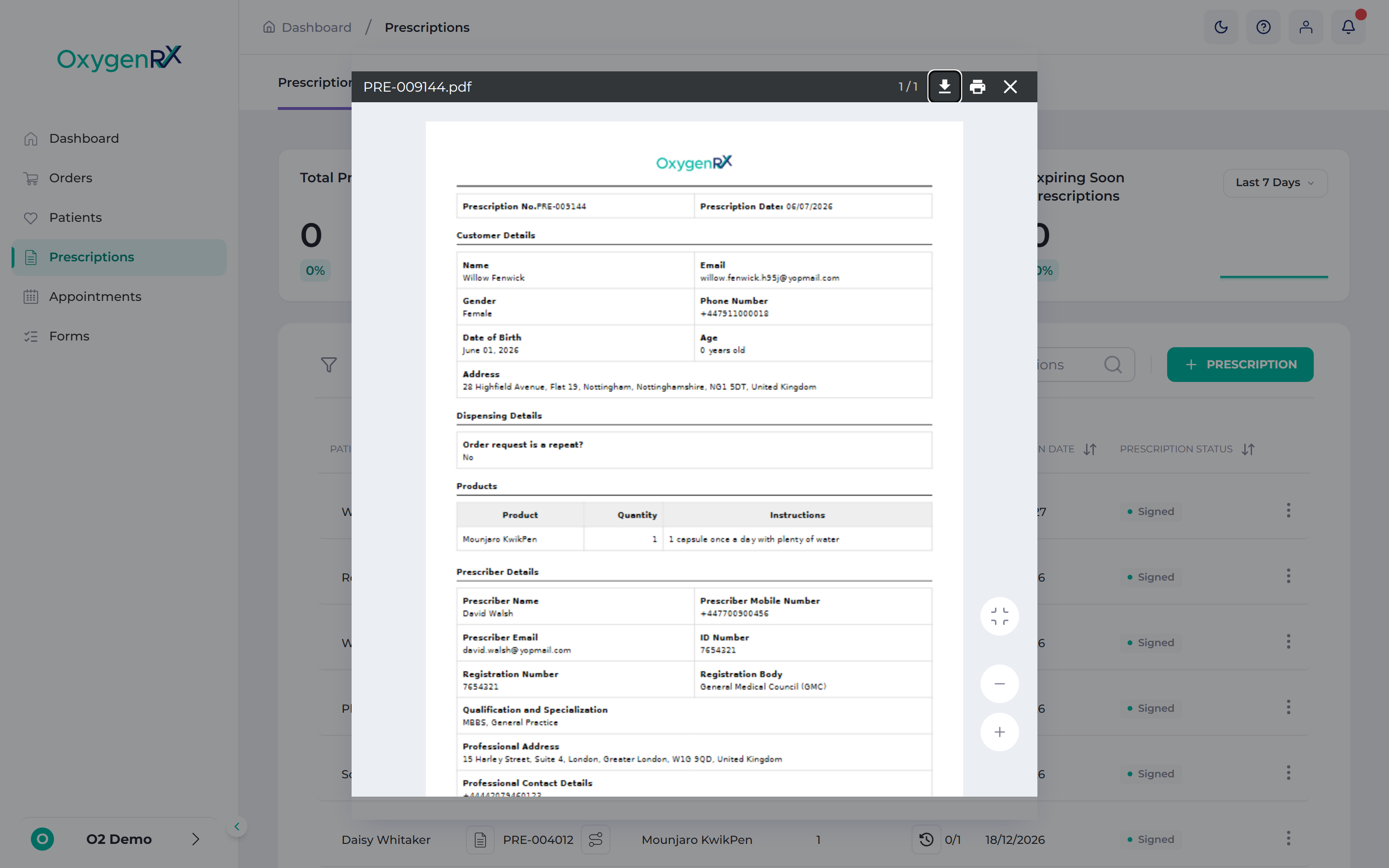Open the Last 7 Days dropdown
Viewport: 1389px width, 868px height.
coord(1275,183)
